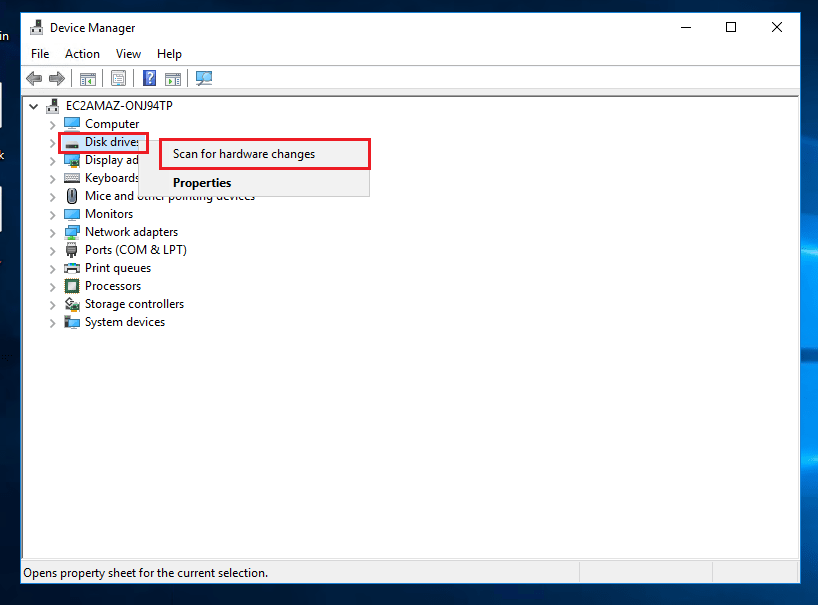Viewport: 818px width, 605px height.
Task: Click the status bar property sheet message
Action: [x=146, y=573]
